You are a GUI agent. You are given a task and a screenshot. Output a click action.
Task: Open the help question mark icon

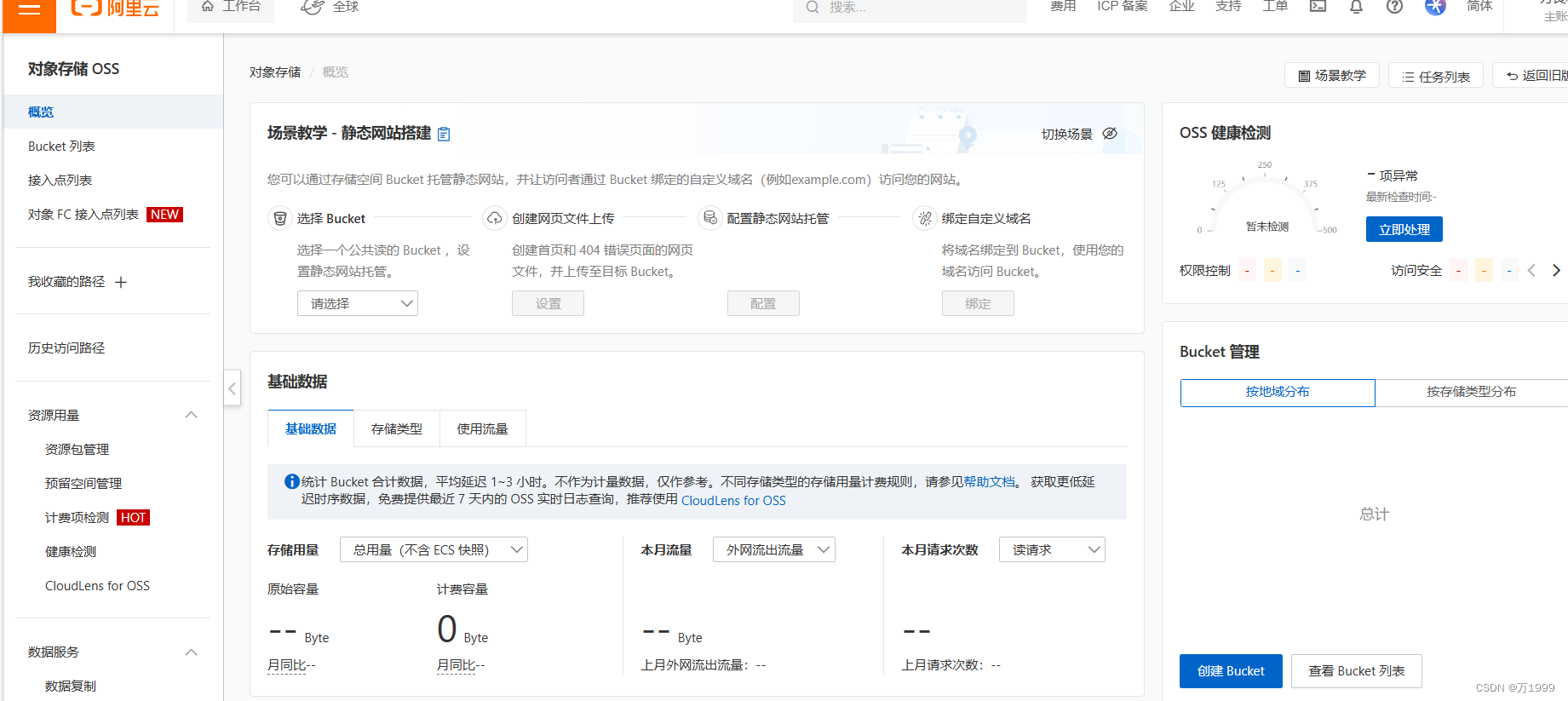tap(1394, 7)
